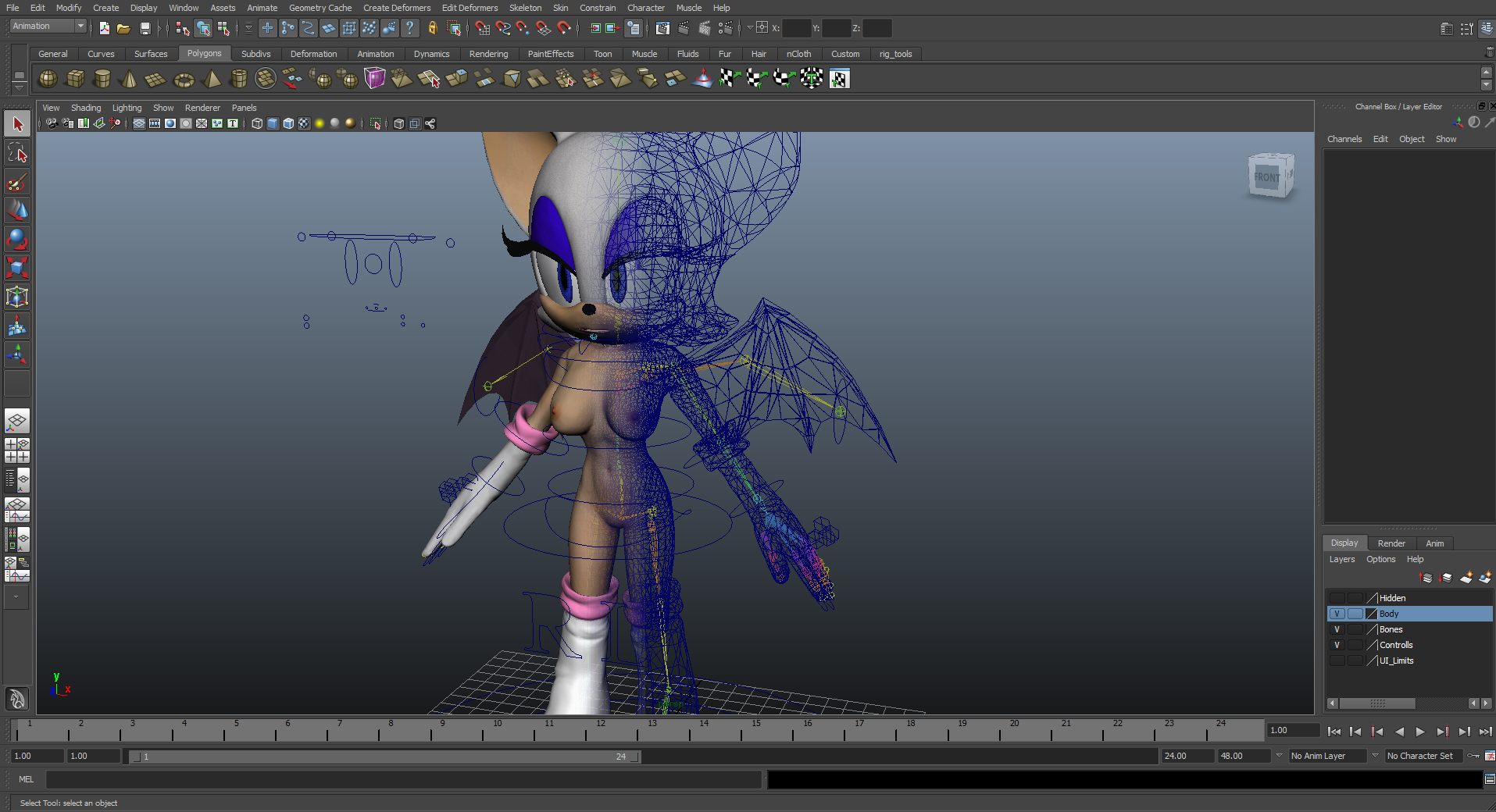Create a polygon torus from the shelf
1496x812 pixels.
(x=184, y=80)
